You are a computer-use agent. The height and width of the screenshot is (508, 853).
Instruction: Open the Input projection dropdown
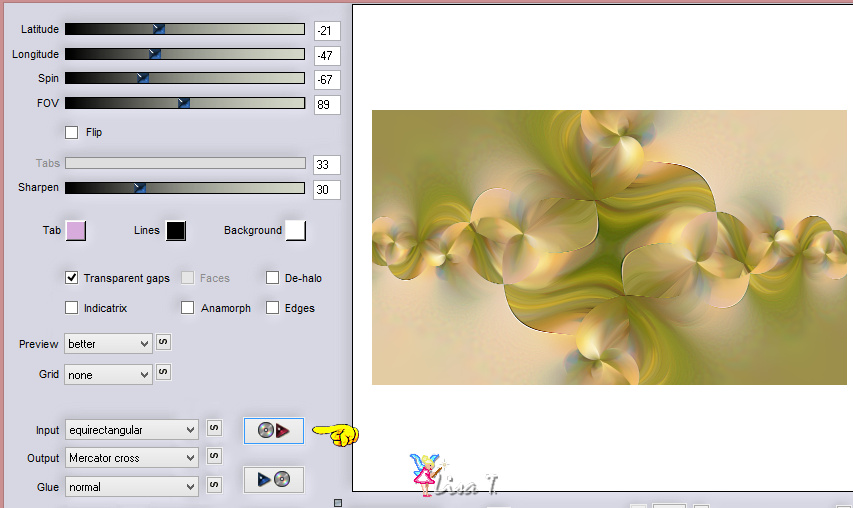click(x=132, y=430)
